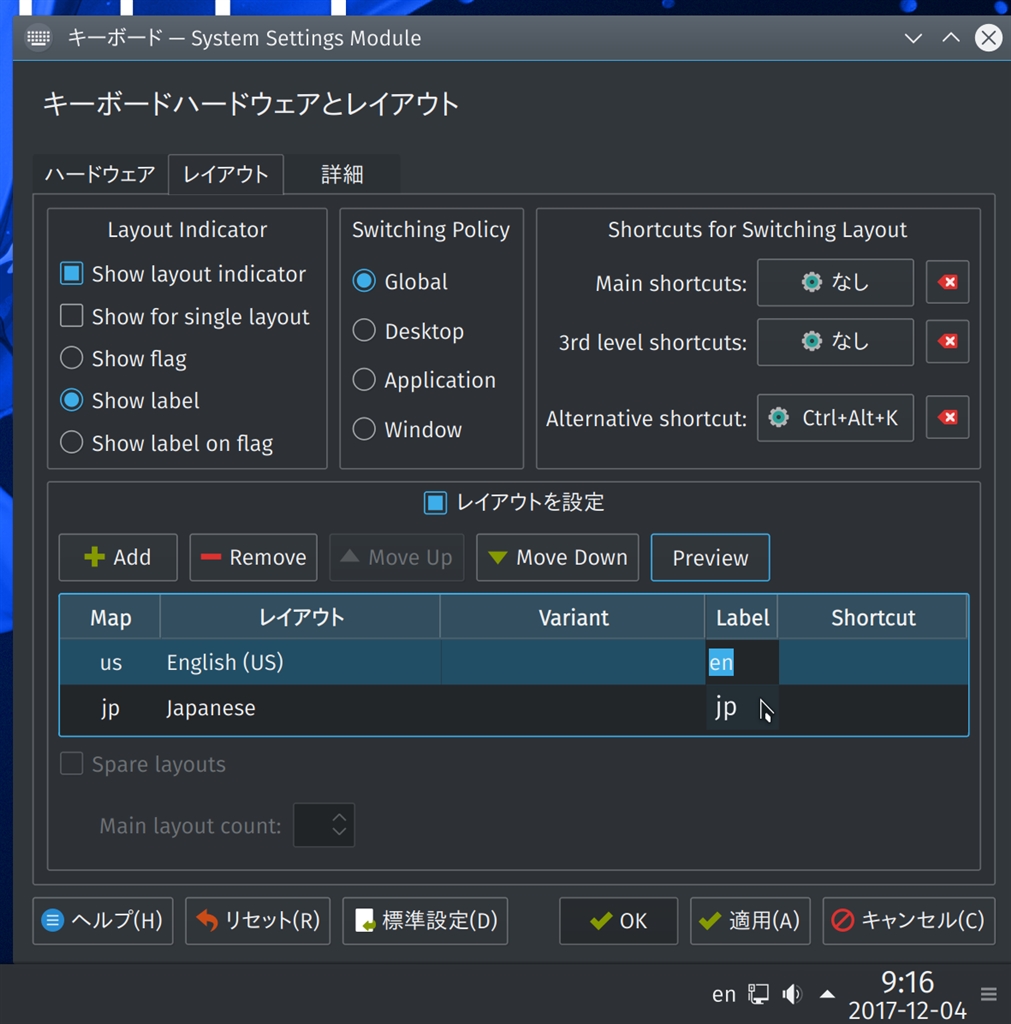Screen dimensions: 1011x1024
Task: Switch to the 詳細 tab
Action: pyautogui.click(x=342, y=174)
